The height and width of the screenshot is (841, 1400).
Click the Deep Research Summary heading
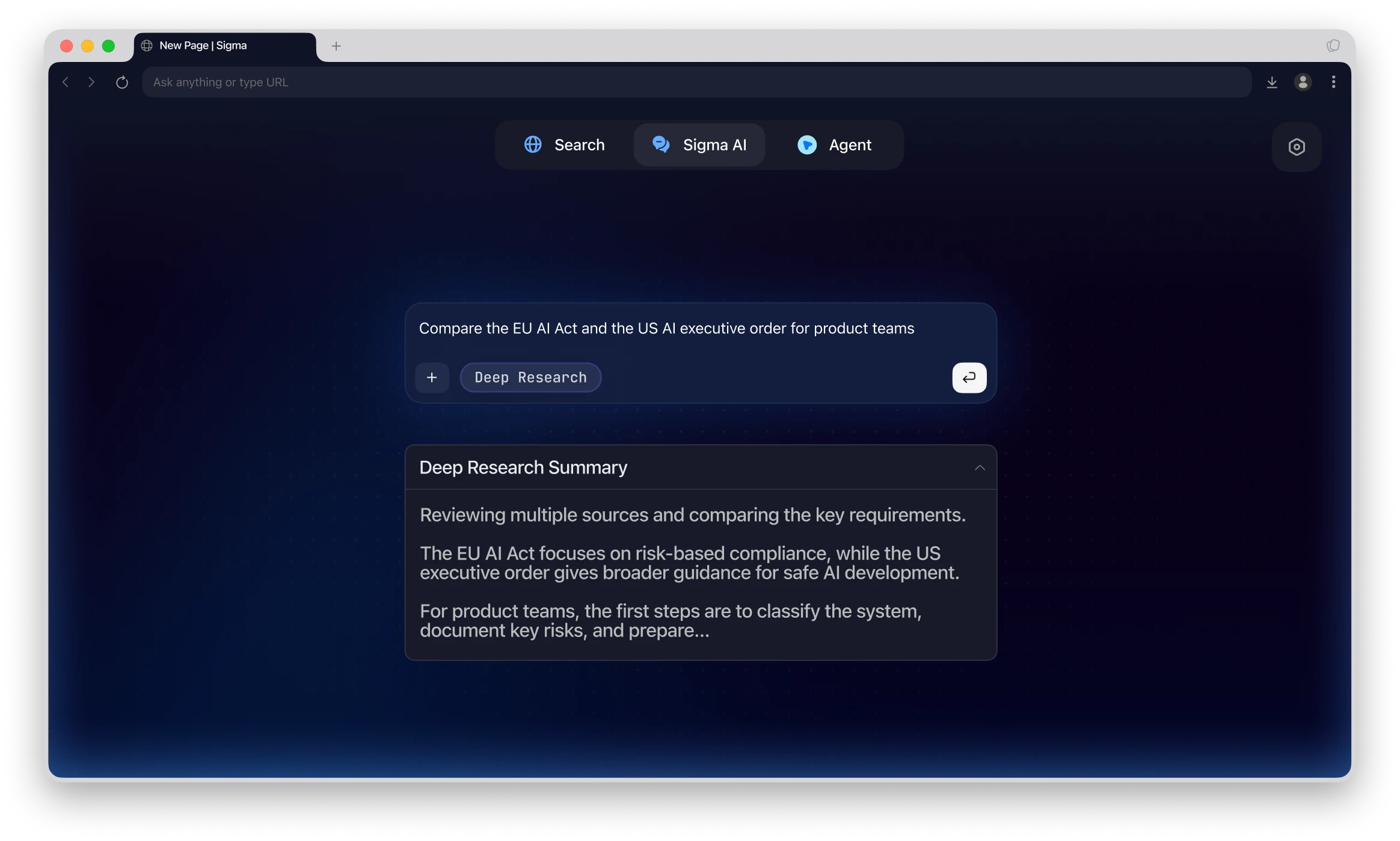(523, 467)
